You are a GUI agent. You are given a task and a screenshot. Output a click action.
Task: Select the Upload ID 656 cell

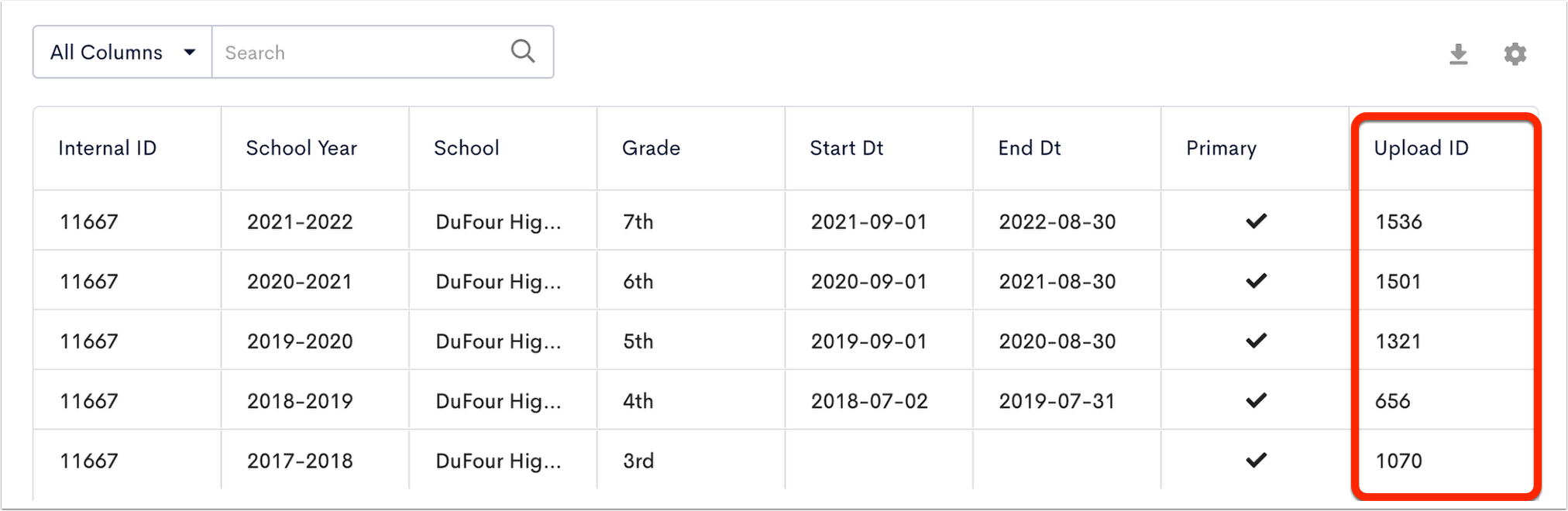pos(1392,401)
